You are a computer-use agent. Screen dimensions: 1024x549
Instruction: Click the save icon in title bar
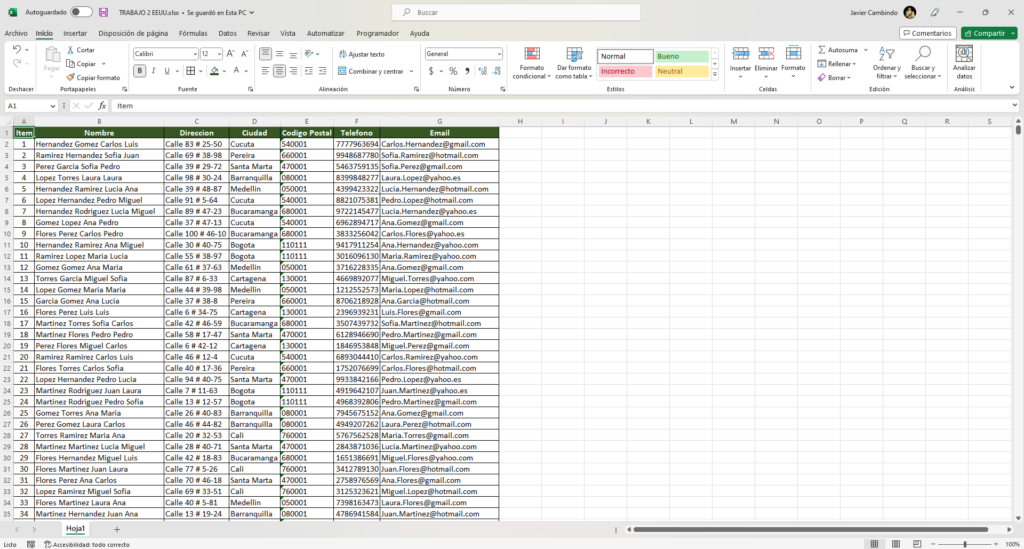[103, 12]
